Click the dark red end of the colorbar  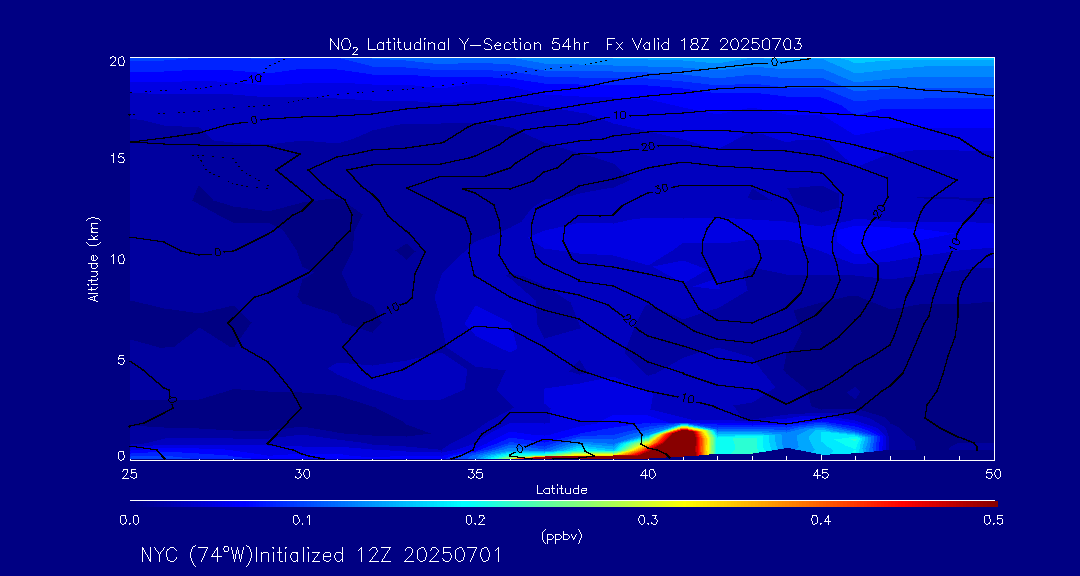tap(985, 504)
